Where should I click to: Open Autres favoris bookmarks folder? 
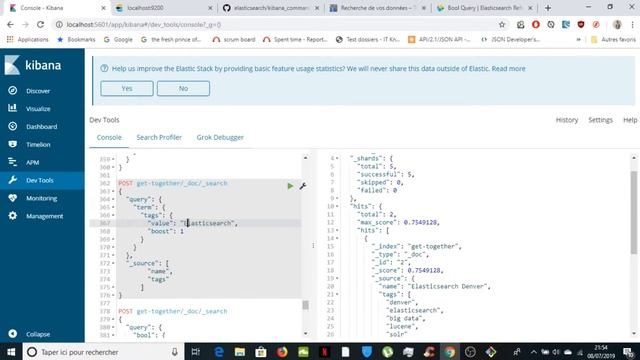pyautogui.click(x=613, y=40)
